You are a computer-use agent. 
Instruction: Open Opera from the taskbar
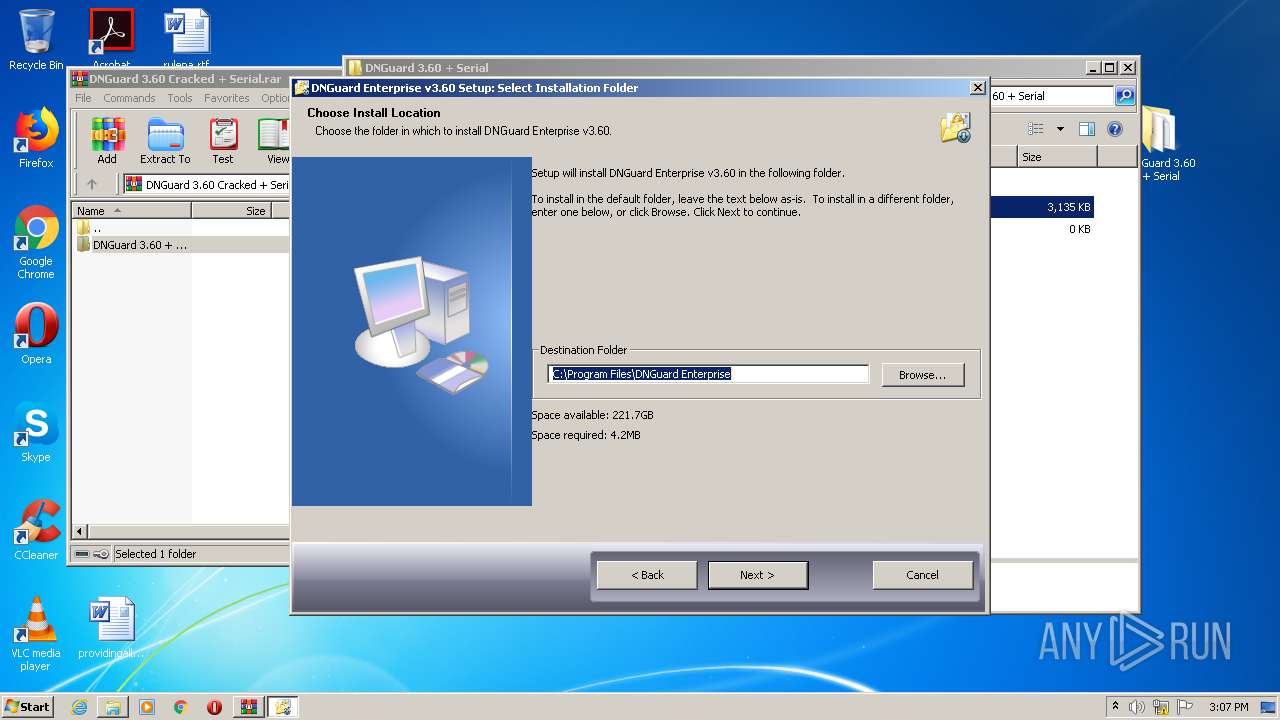click(x=214, y=707)
